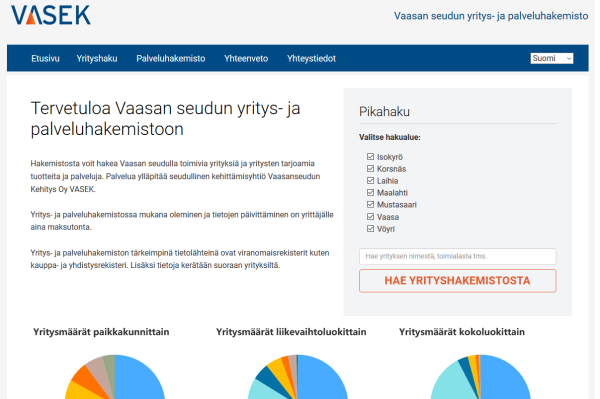Toggle the Korsnäs checkbox
Viewport: 600px width, 399px height.
click(x=370, y=169)
